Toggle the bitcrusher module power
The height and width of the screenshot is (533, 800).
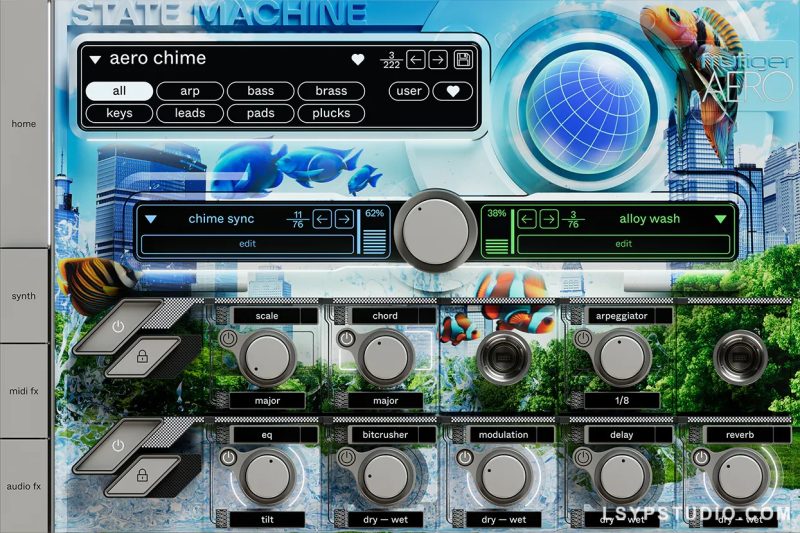347,458
